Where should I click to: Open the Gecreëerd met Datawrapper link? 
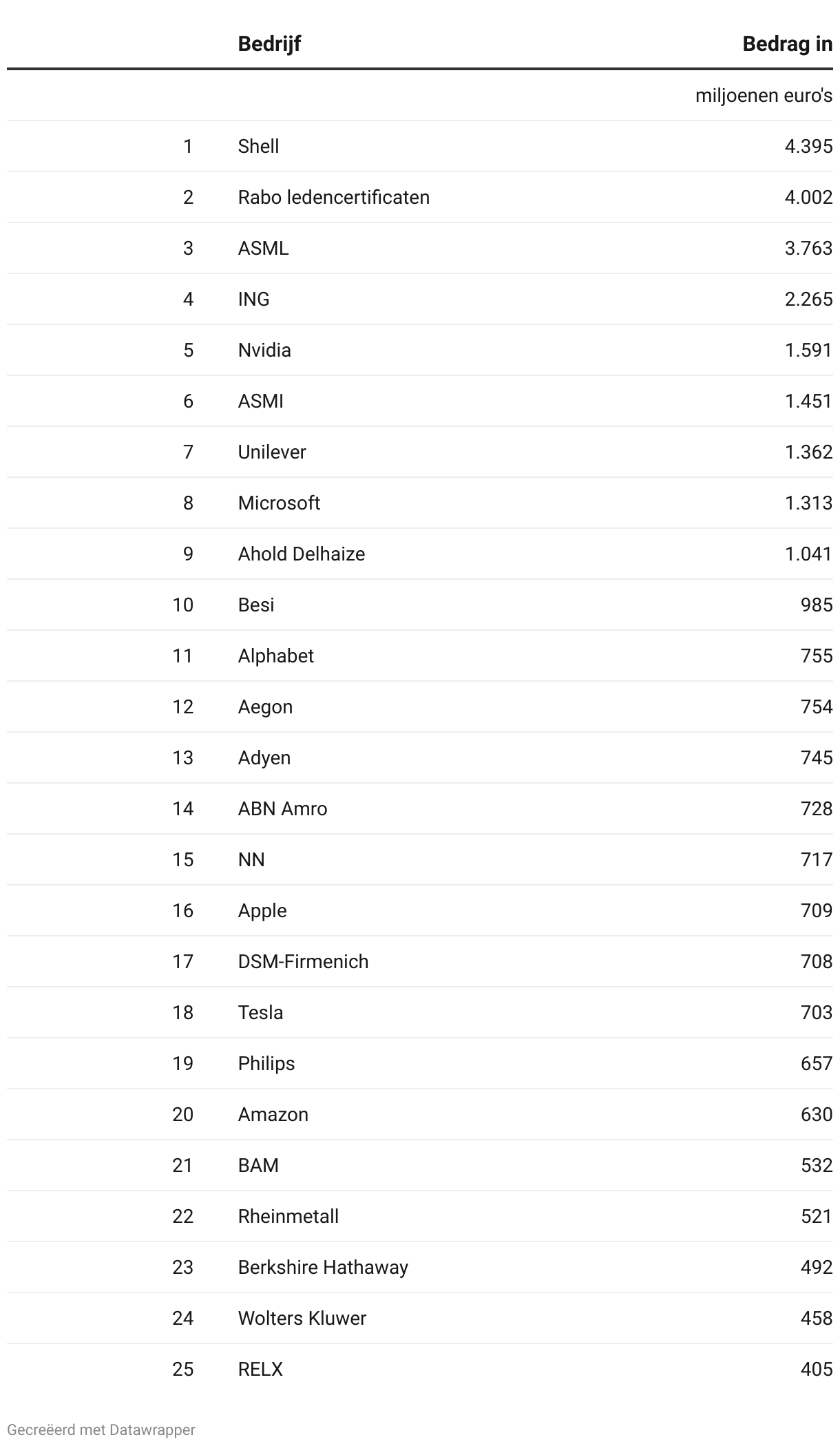[101, 1430]
